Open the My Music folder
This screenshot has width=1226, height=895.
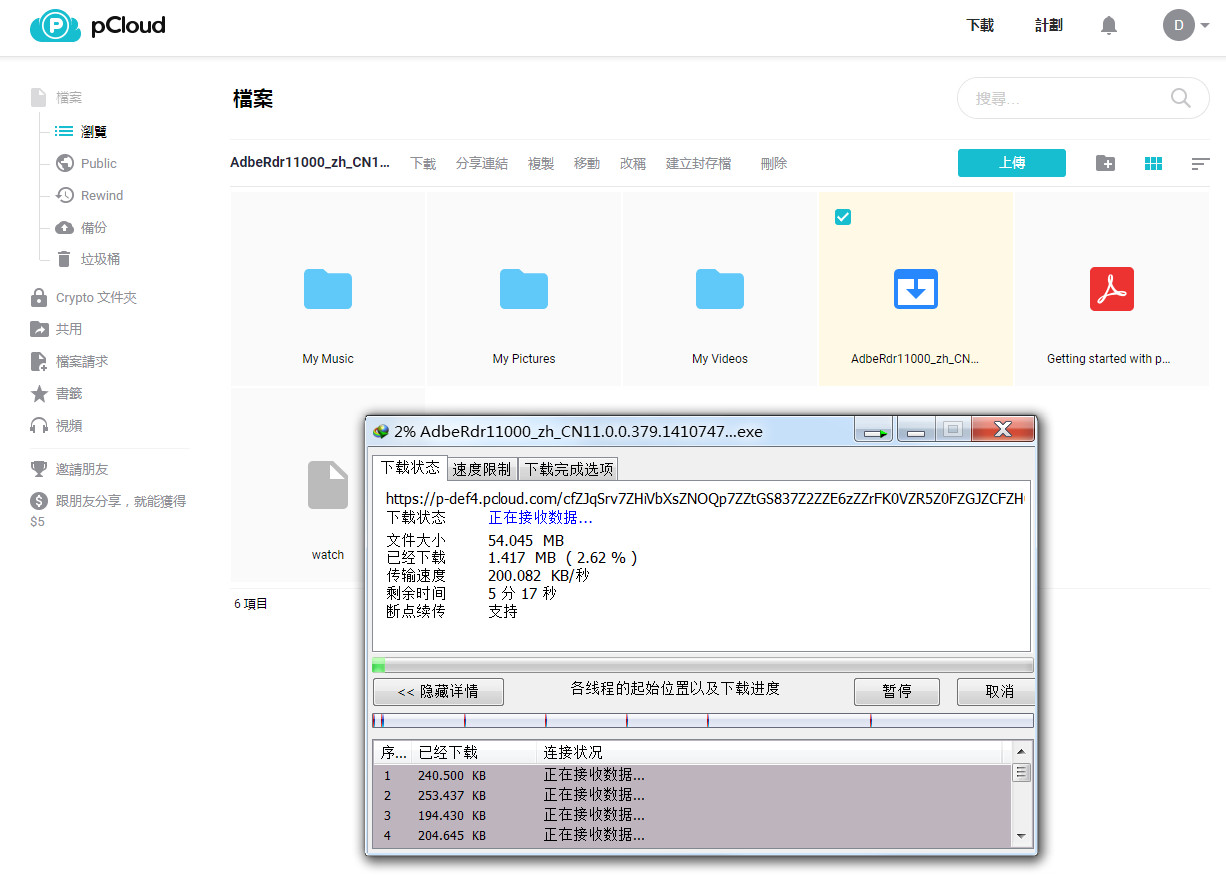pos(328,289)
